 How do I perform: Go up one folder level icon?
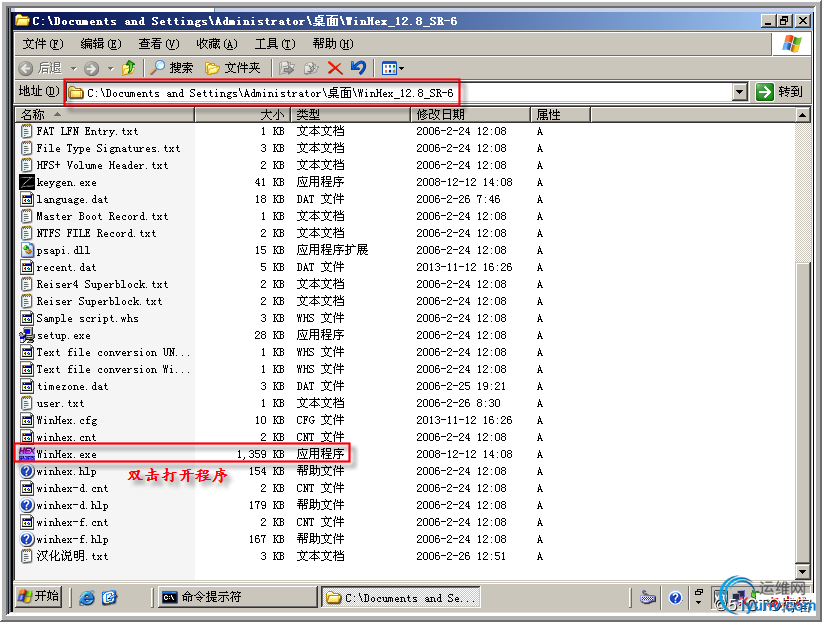click(x=128, y=68)
